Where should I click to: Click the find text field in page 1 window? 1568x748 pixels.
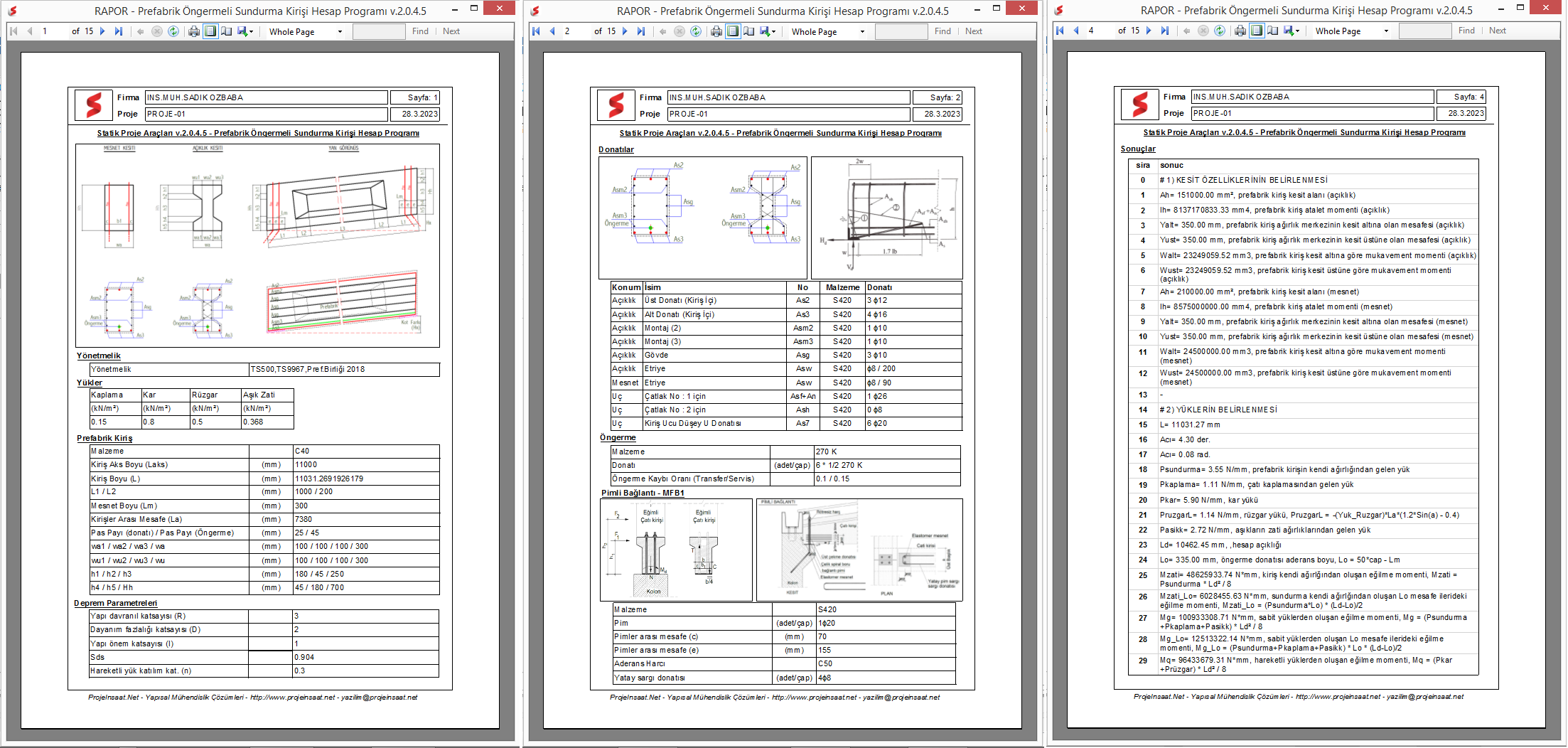click(379, 31)
